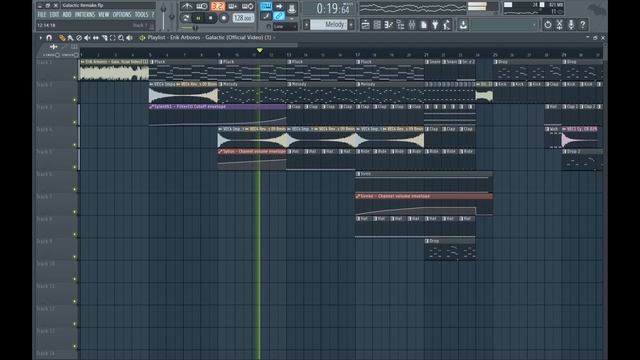The height and width of the screenshot is (360, 640).
Task: Open the VIEW menu
Action: point(104,15)
